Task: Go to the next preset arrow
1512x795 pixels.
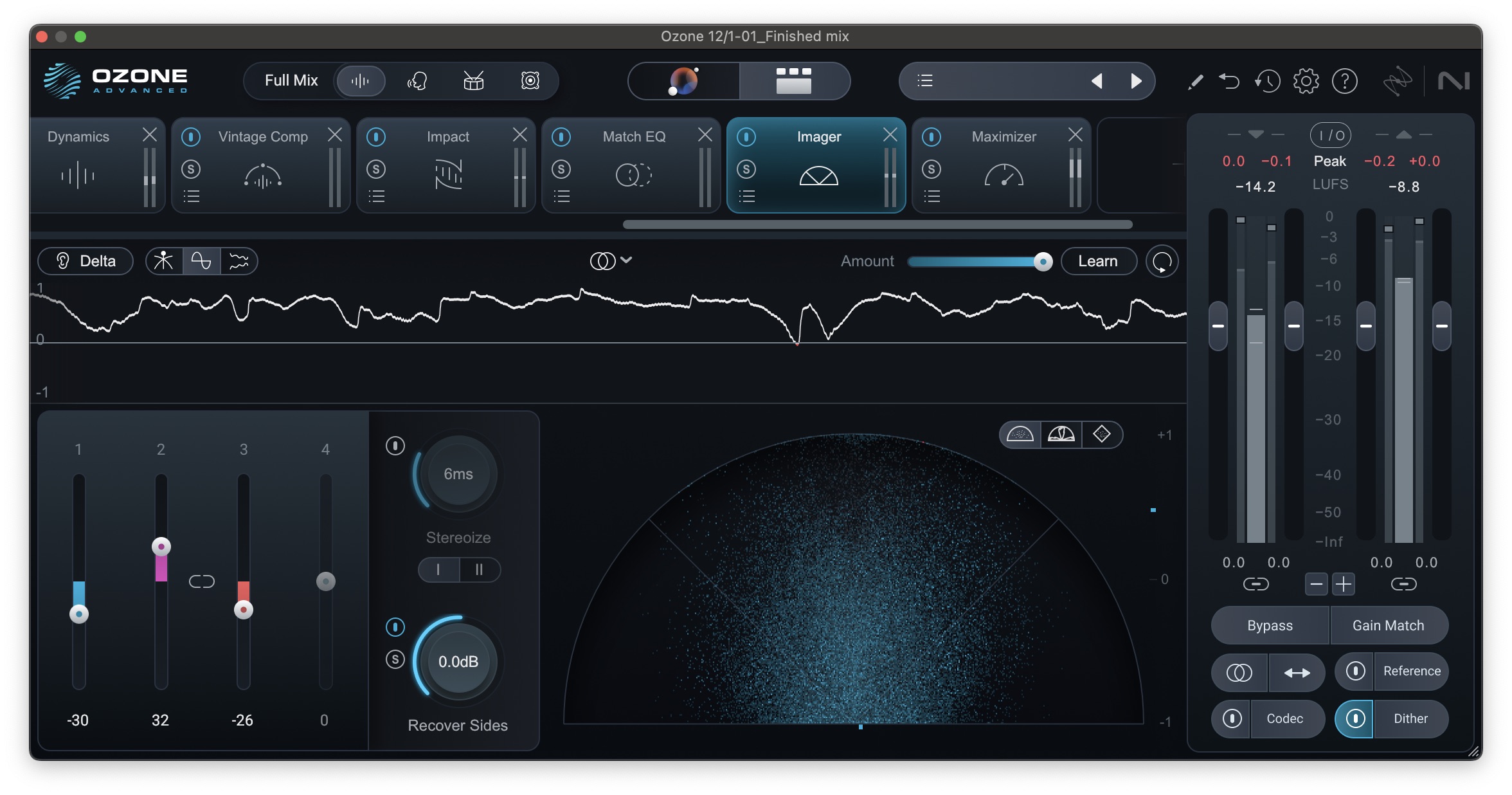Action: coord(1136,81)
